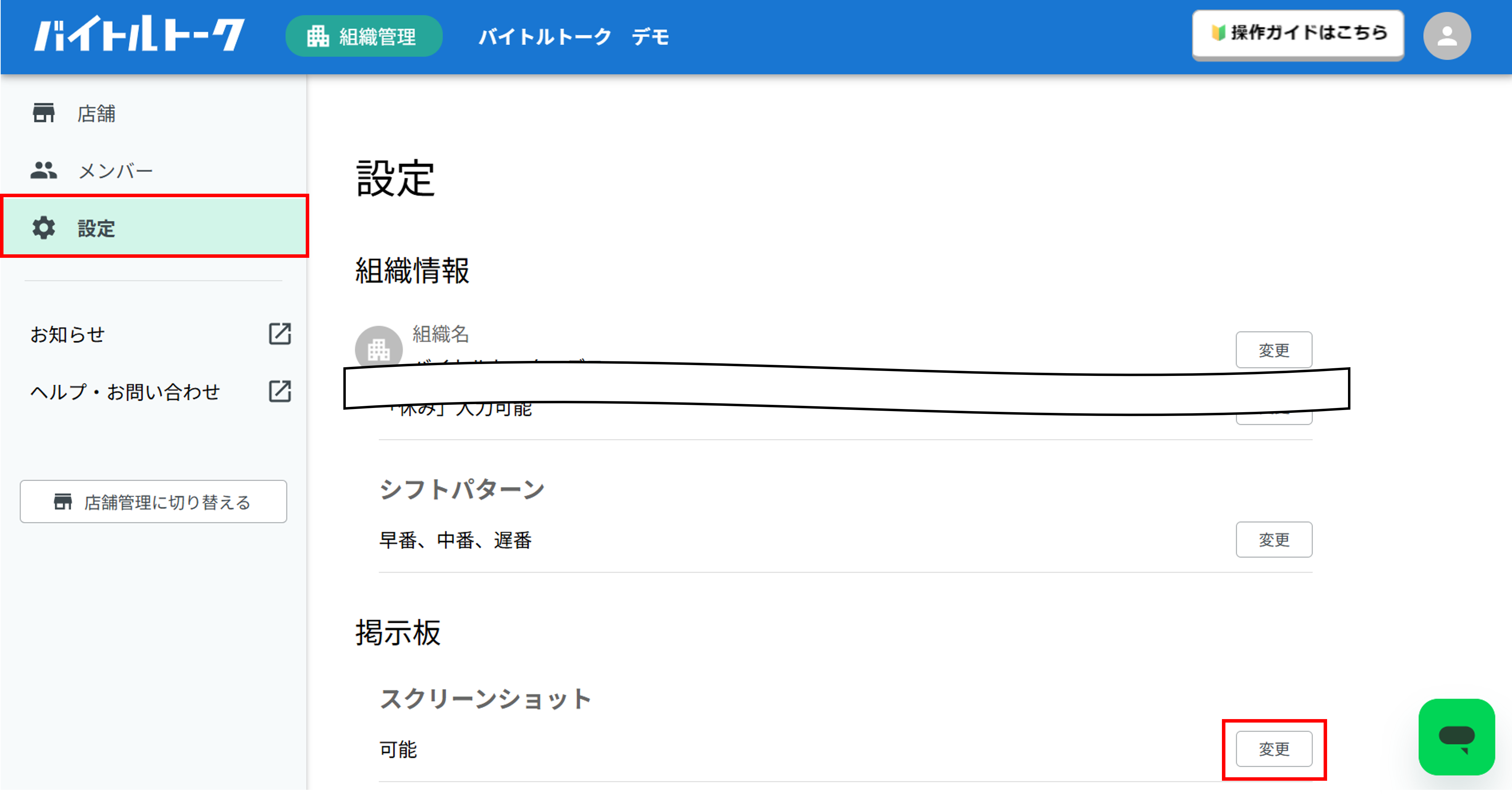Select メンバー in the sidebar
The width and height of the screenshot is (1512, 802).
(x=154, y=171)
